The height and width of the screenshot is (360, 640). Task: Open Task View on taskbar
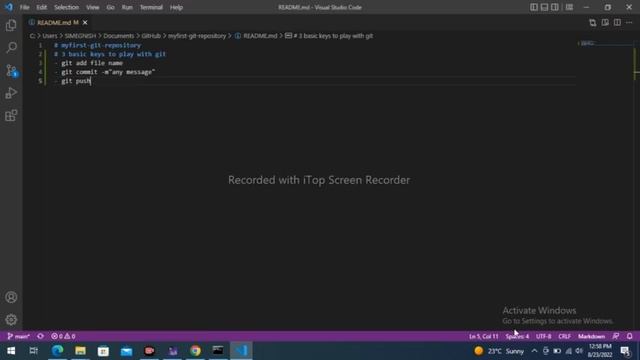click(34, 351)
